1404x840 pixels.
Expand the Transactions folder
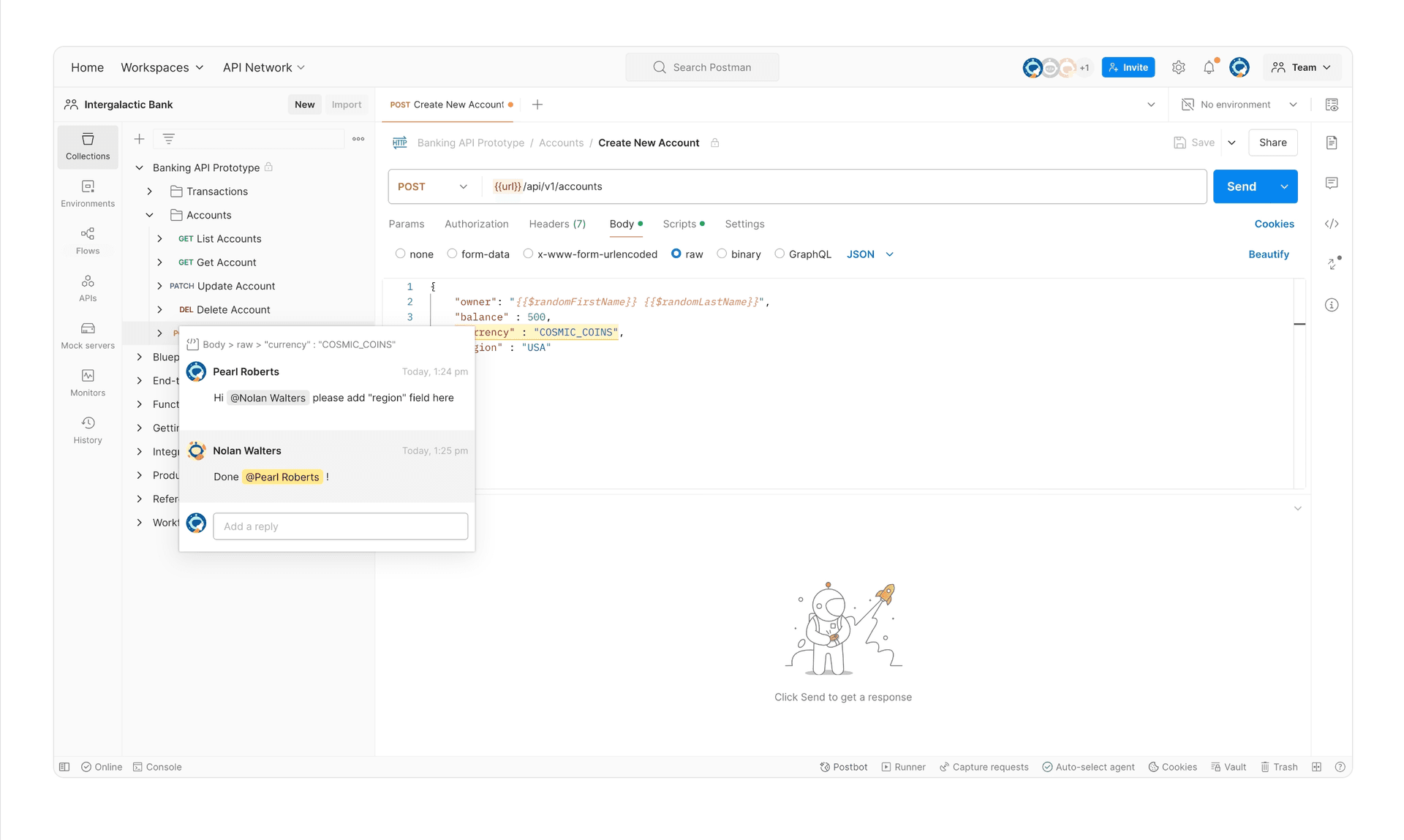pyautogui.click(x=149, y=192)
